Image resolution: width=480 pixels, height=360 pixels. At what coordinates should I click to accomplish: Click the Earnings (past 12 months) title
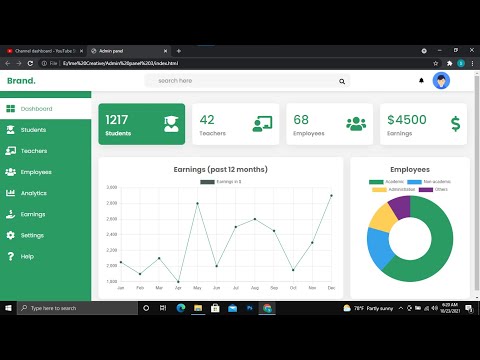tap(220, 169)
